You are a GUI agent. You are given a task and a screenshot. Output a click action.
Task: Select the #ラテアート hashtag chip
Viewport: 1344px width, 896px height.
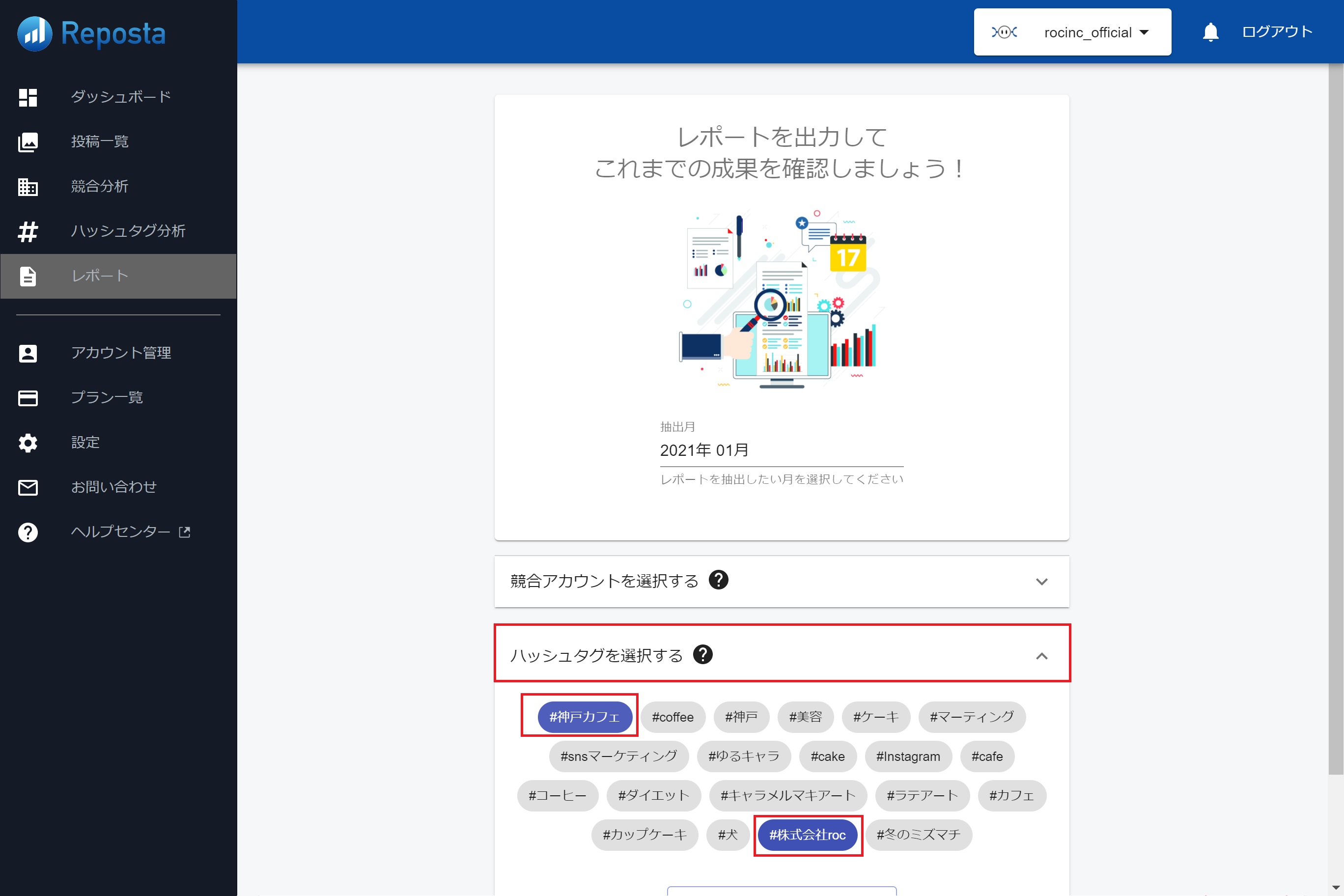tap(923, 795)
